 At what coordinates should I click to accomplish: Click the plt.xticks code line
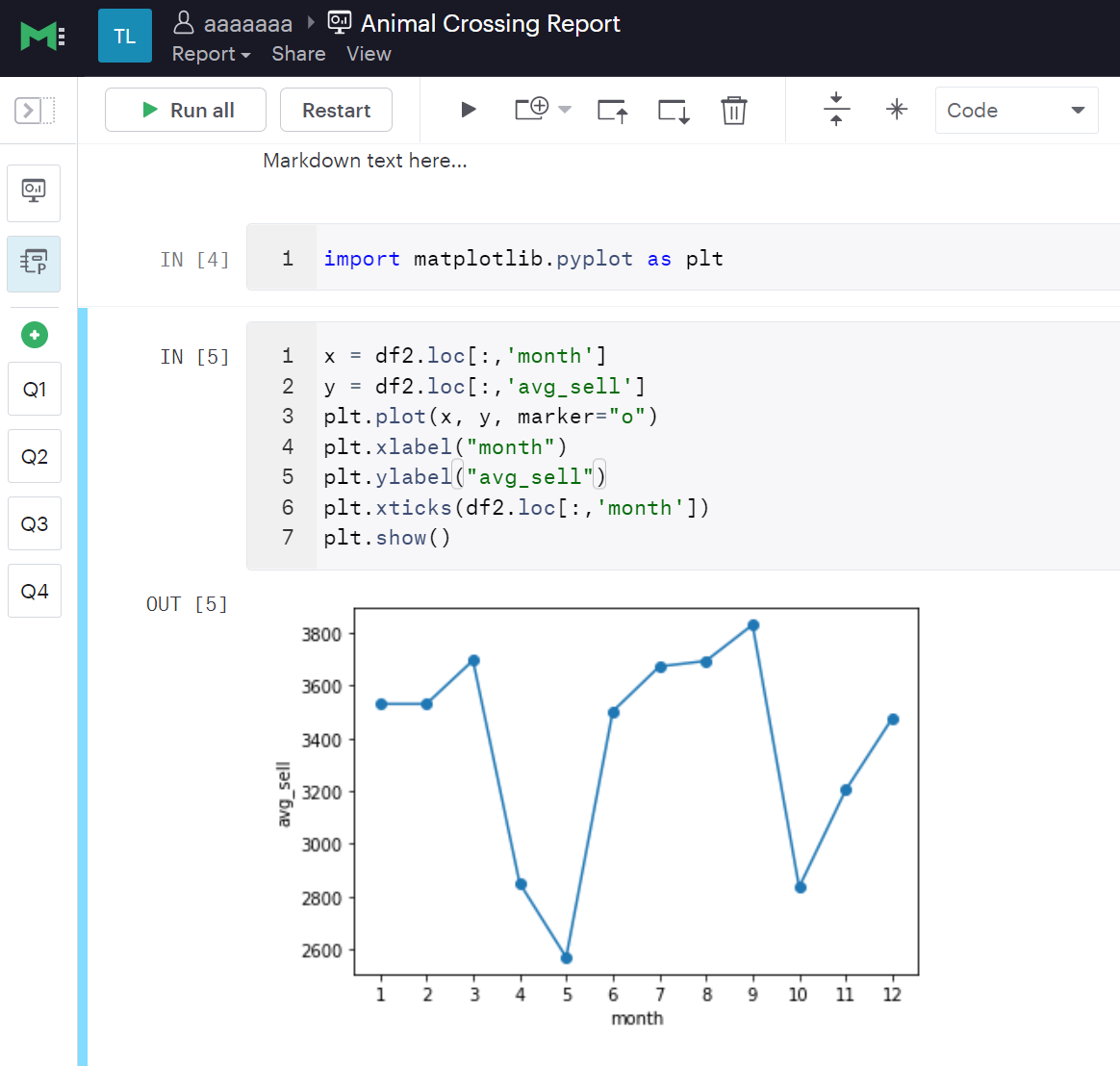click(x=517, y=508)
